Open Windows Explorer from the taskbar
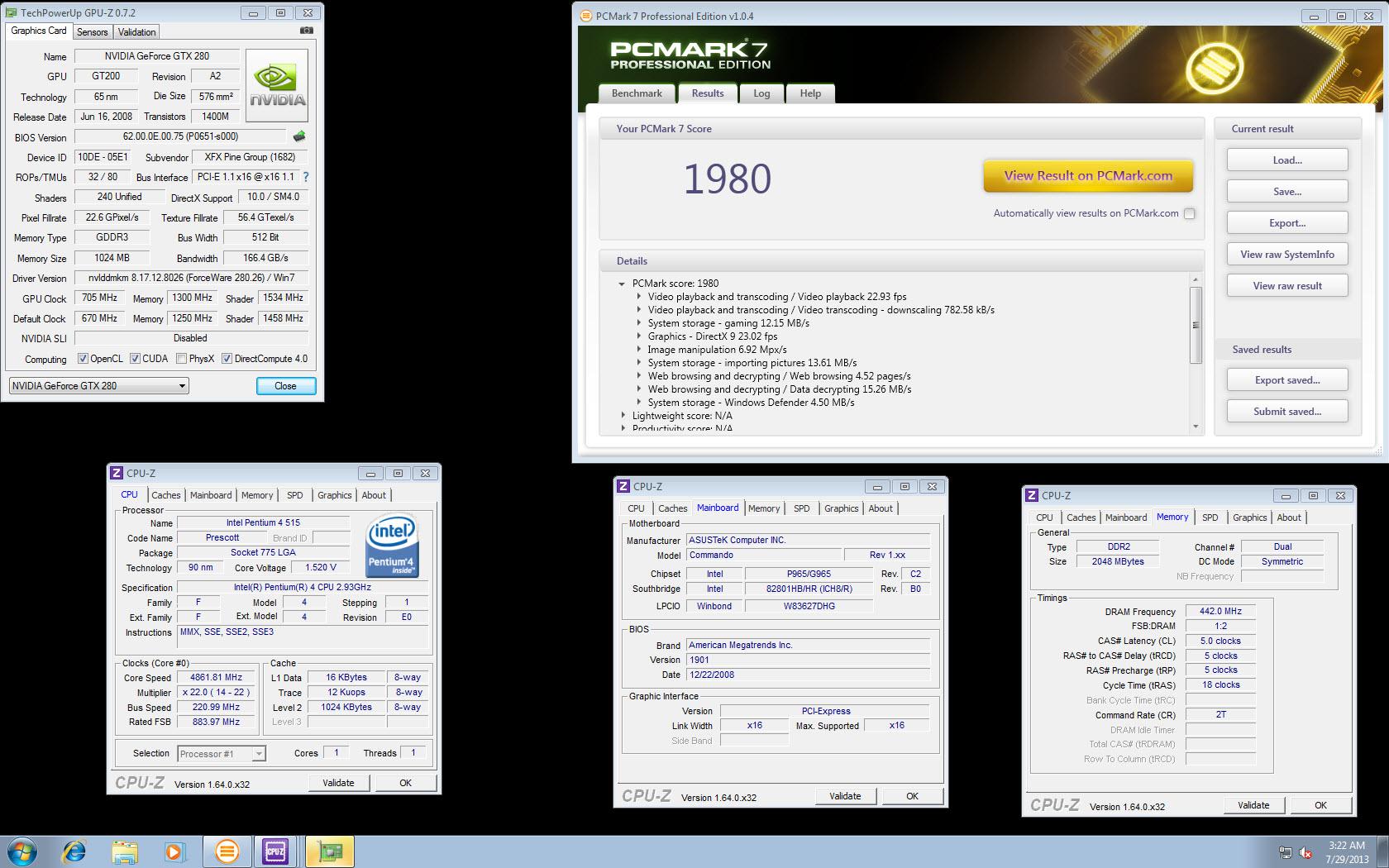 (x=125, y=851)
